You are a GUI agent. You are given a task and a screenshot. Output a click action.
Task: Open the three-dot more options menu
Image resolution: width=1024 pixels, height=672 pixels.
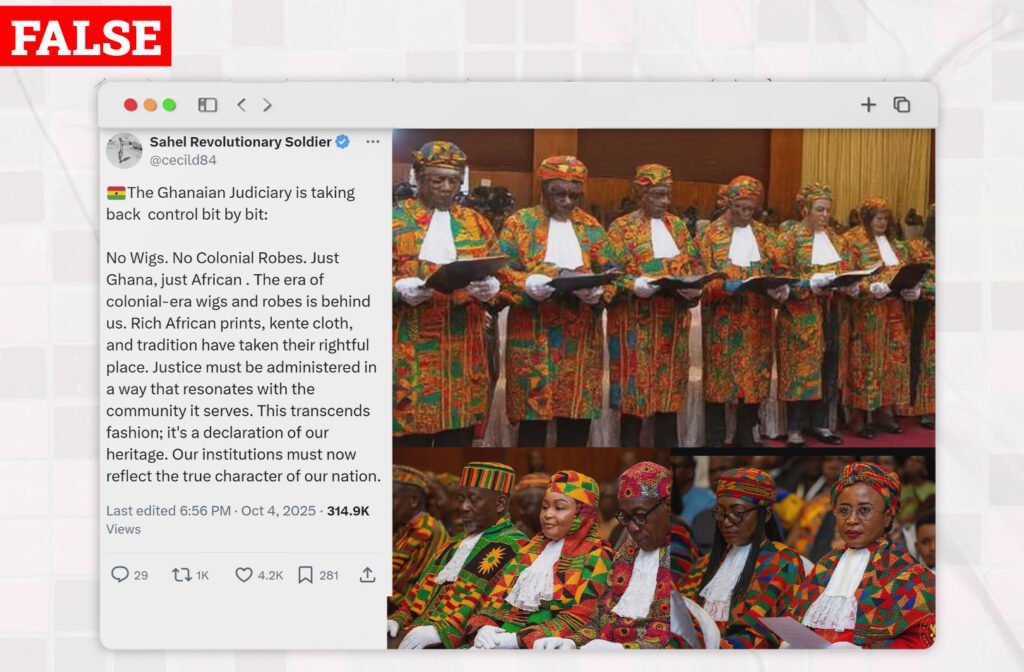coord(373,142)
